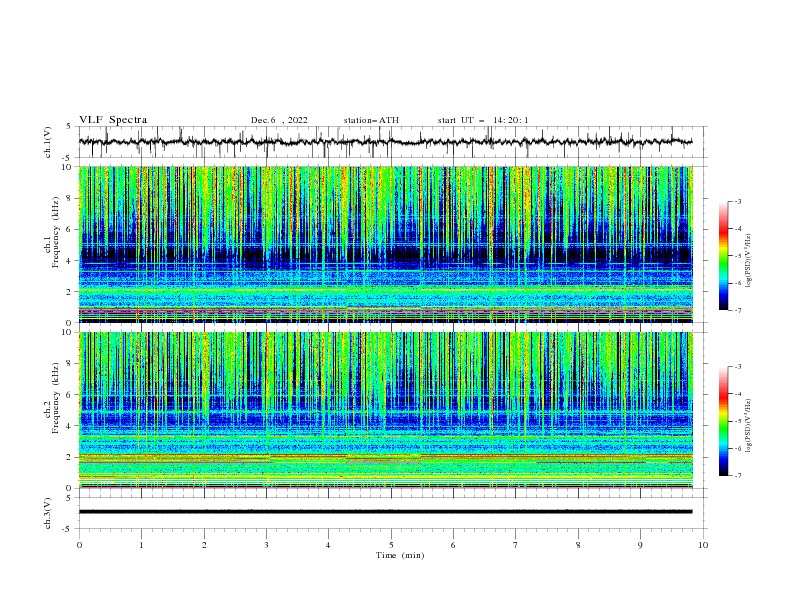Click the log(PSD) label beside ch.1 colorbar
Screen dimensions: 792x612
tap(749, 260)
